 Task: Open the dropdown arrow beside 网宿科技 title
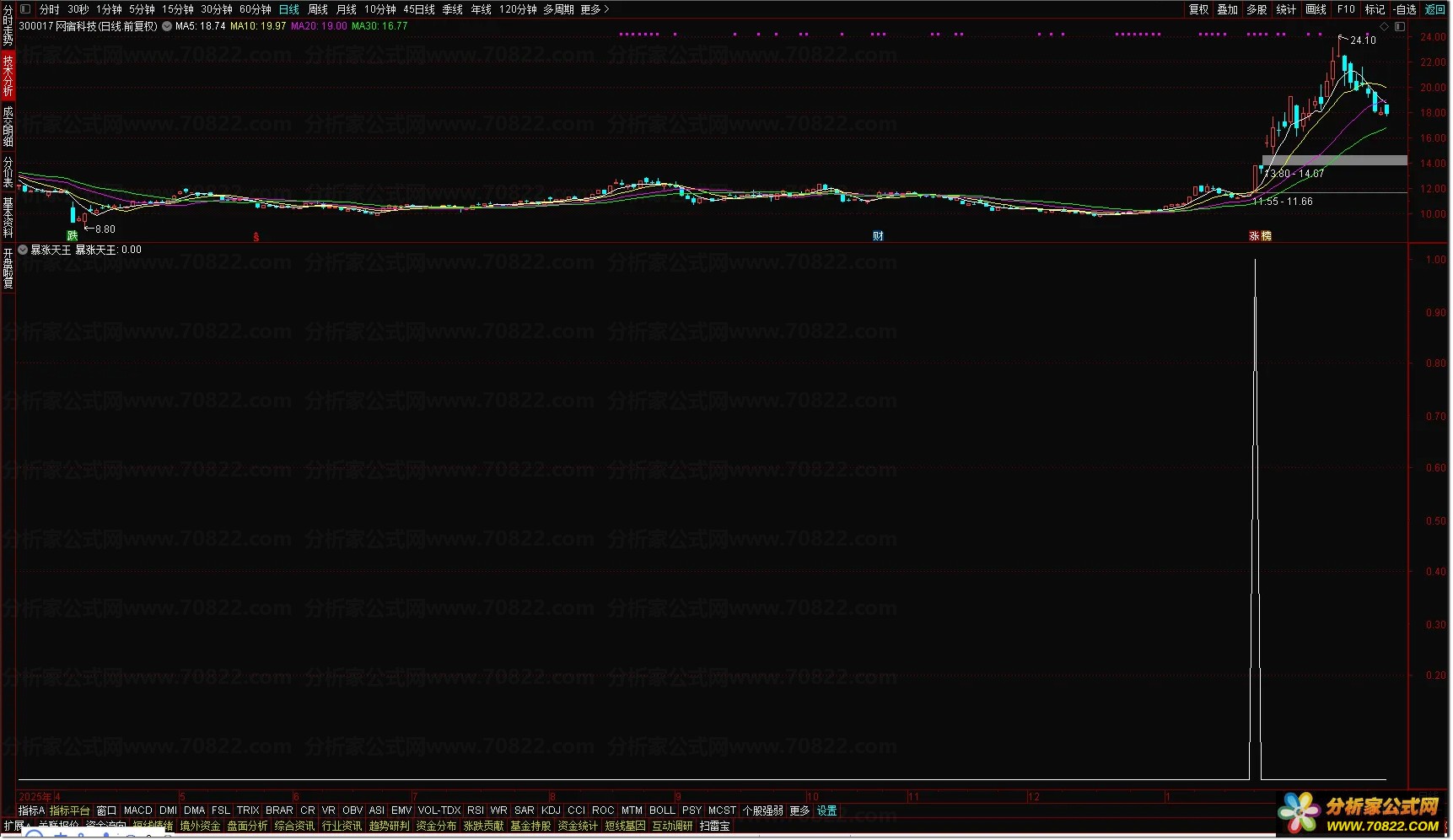167,26
